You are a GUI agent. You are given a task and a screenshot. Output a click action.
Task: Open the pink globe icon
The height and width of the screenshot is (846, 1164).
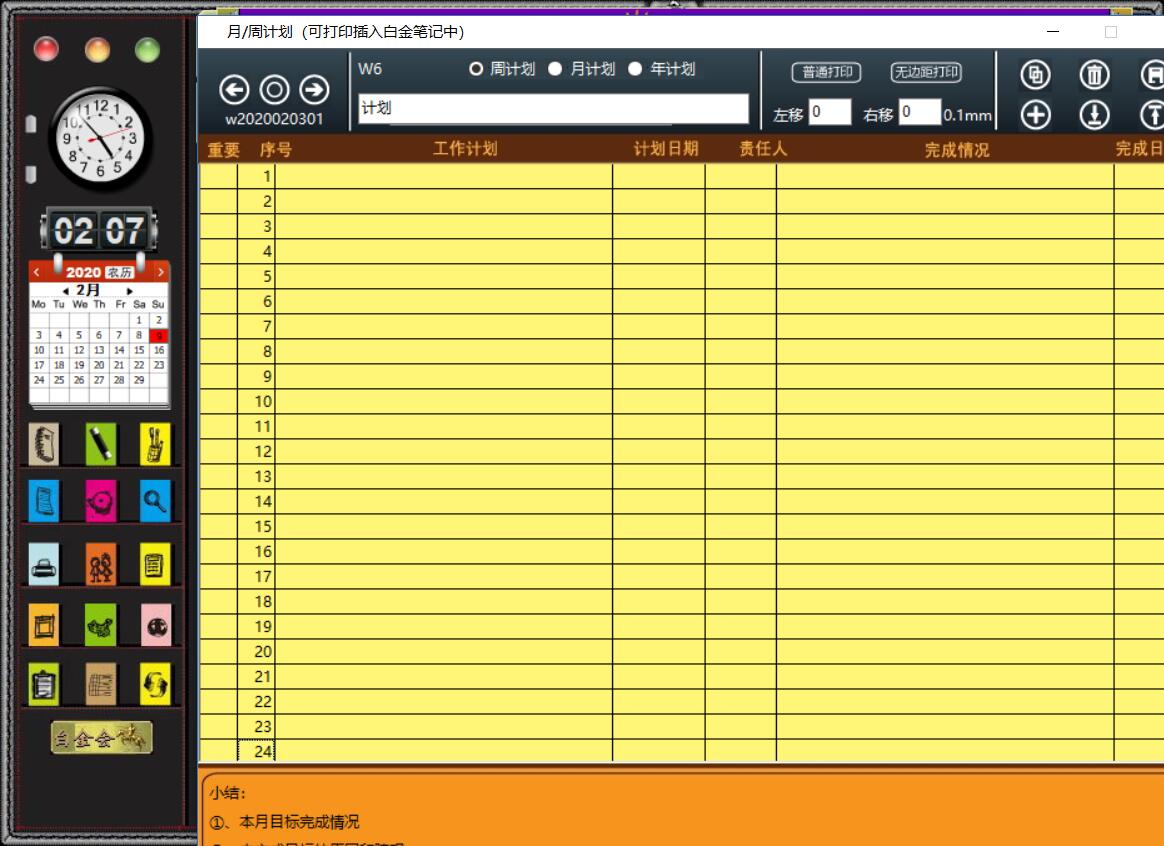pyautogui.click(x=155, y=625)
